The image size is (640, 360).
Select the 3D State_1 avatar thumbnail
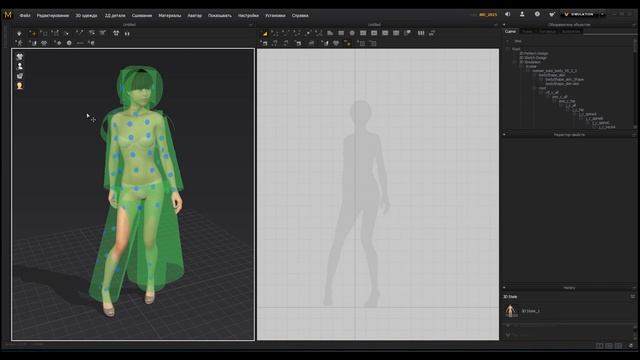511,311
